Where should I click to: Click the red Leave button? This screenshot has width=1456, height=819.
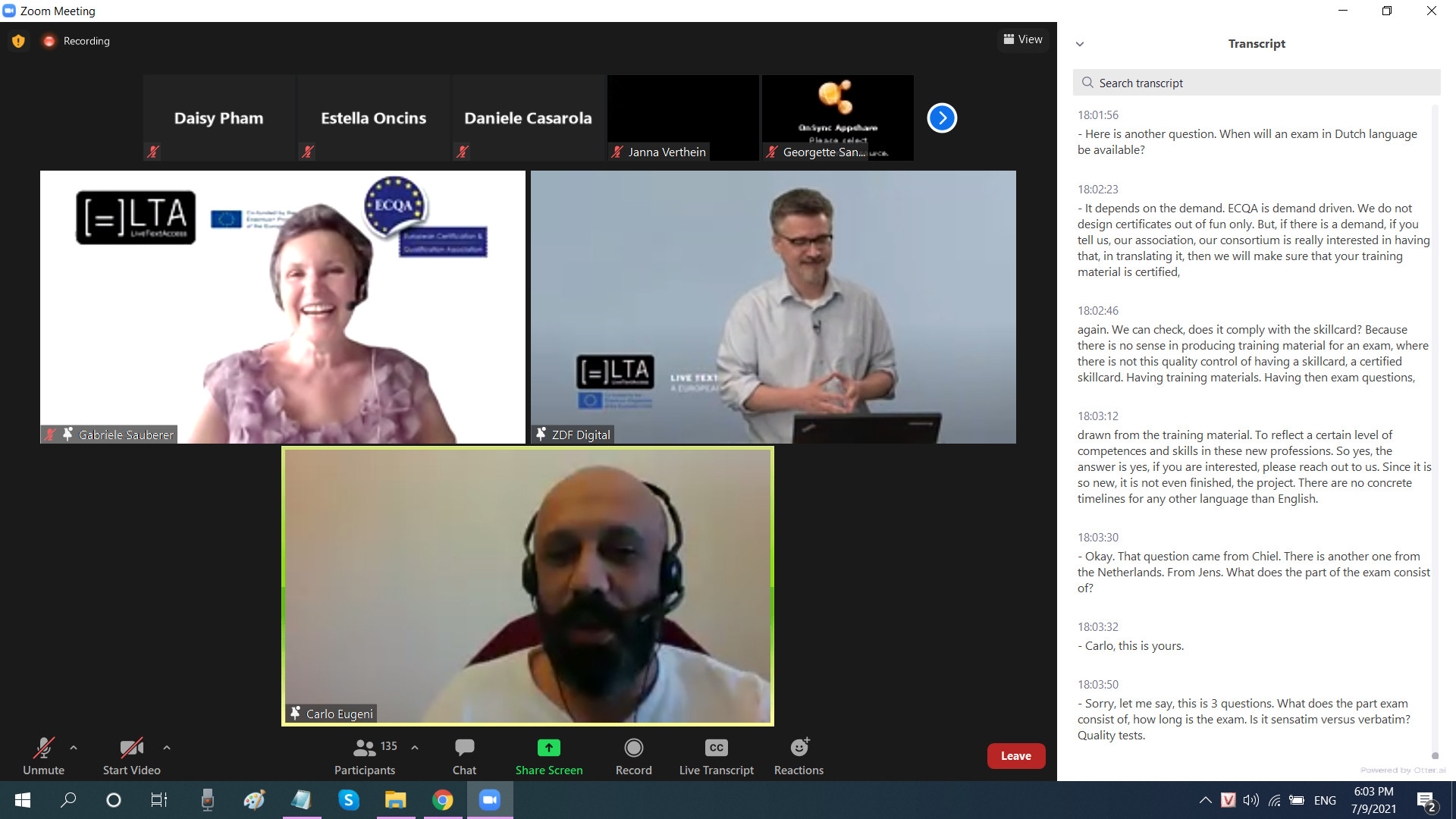coord(1015,756)
